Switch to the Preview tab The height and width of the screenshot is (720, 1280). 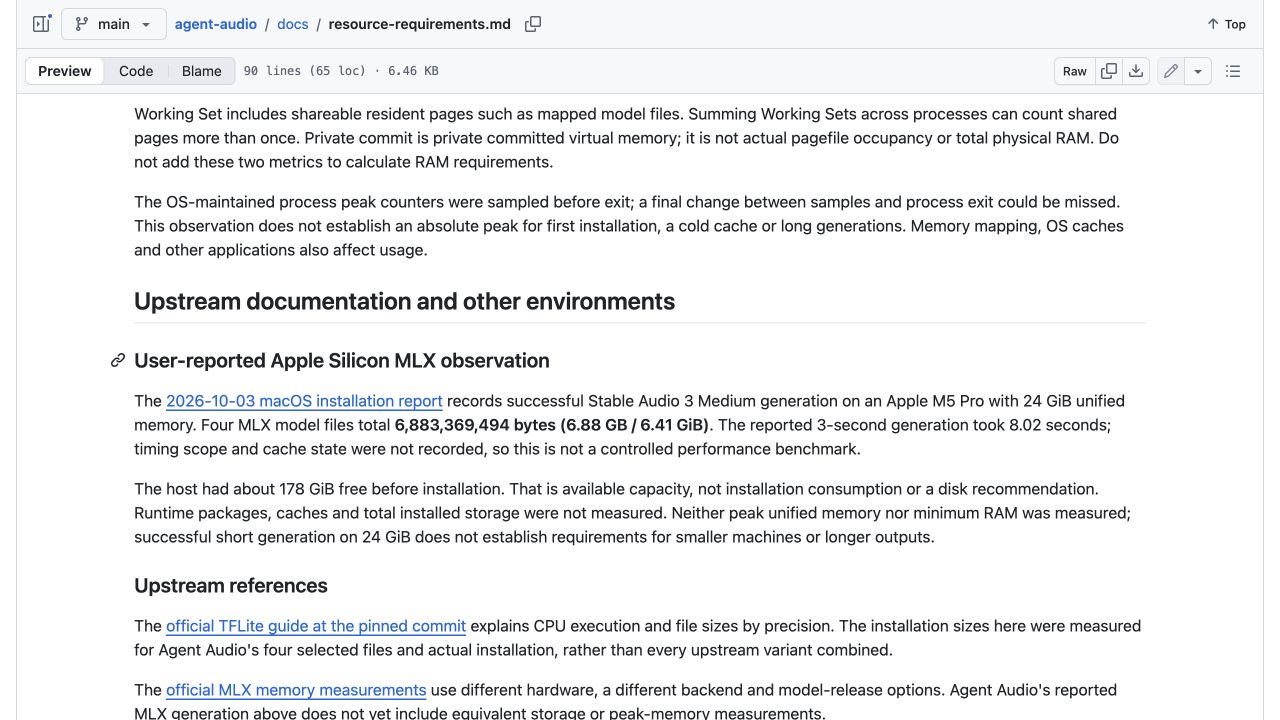65,71
